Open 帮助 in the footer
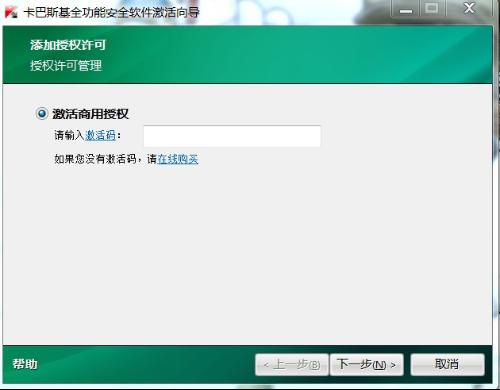 (x=25, y=364)
